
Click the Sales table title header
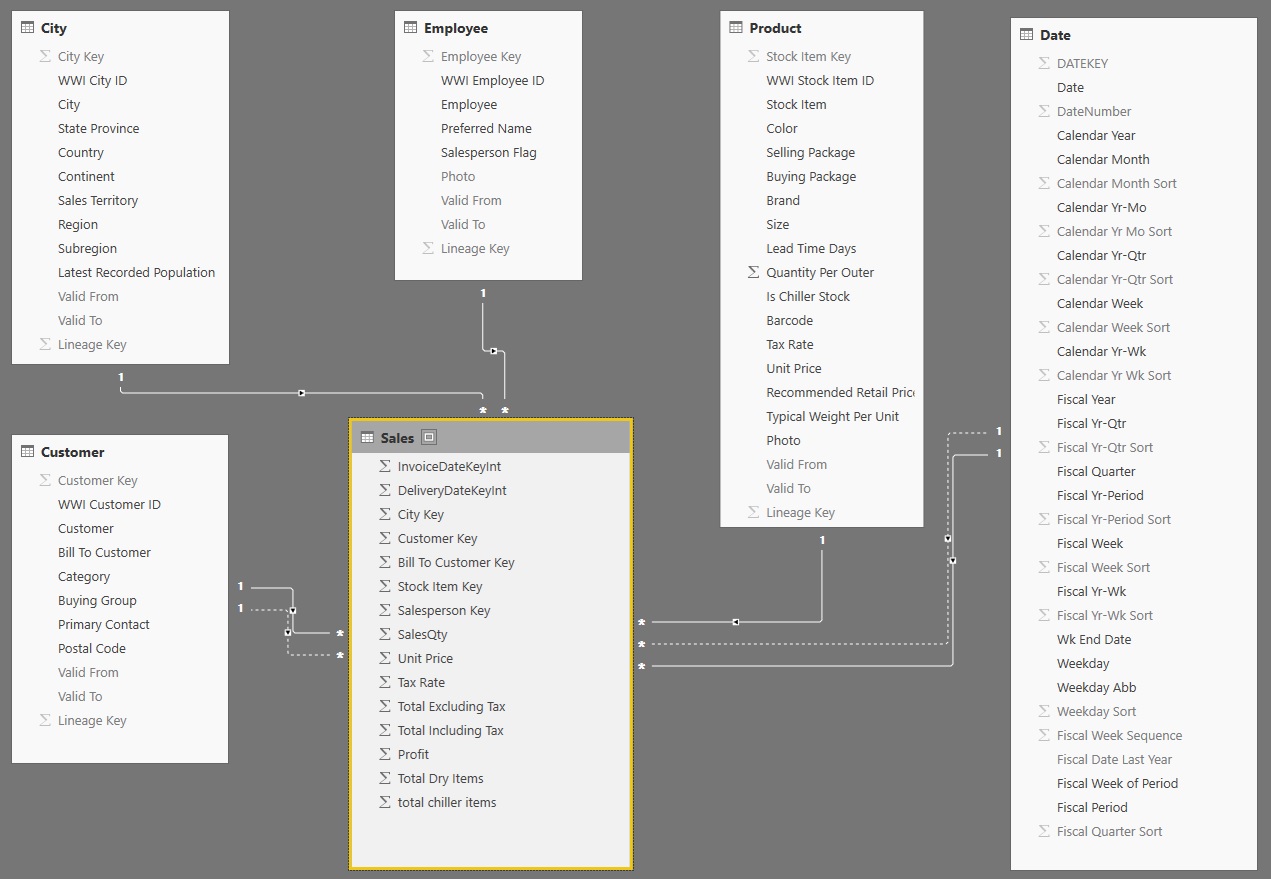point(397,437)
